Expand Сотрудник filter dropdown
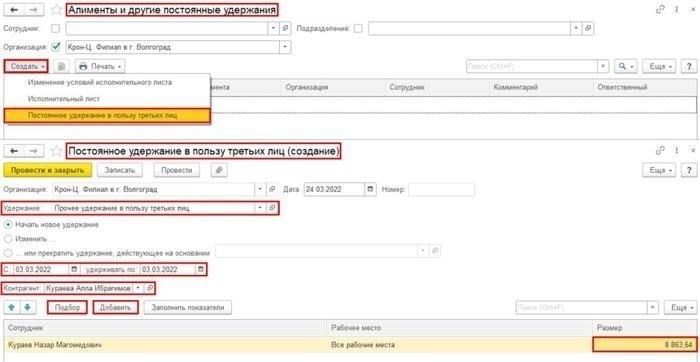This screenshot has height=362, width=700. [x=274, y=29]
